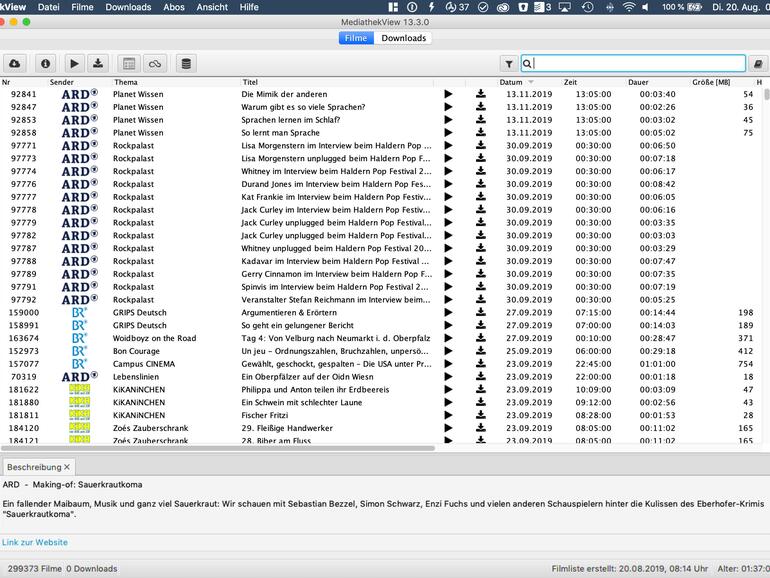Download film number 97771 Lisa Morgenstern interview
Viewport: 770px width, 578px height.
pyautogui.click(x=481, y=145)
